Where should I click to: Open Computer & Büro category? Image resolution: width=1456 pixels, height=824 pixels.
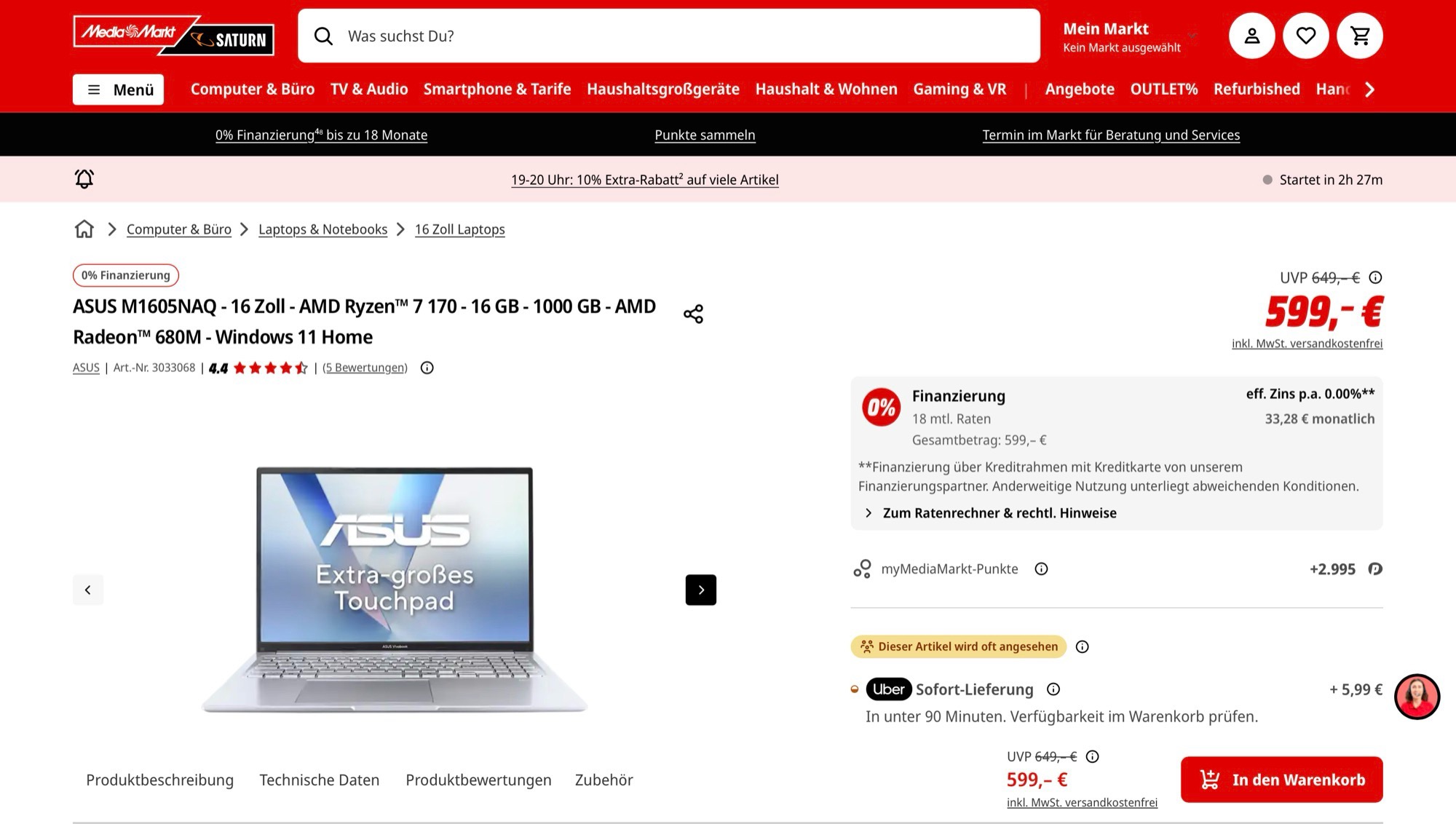253,89
